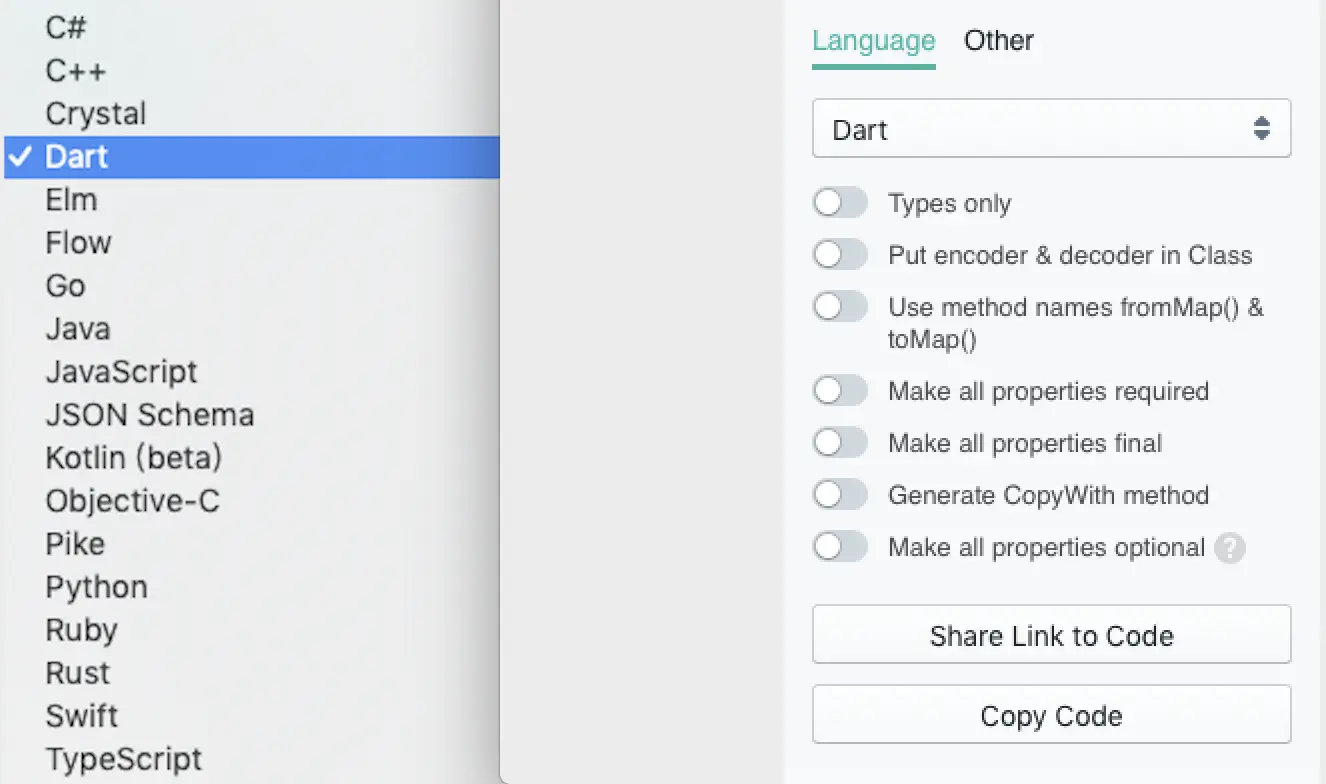
Task: Open the Language tab
Action: [x=873, y=41]
